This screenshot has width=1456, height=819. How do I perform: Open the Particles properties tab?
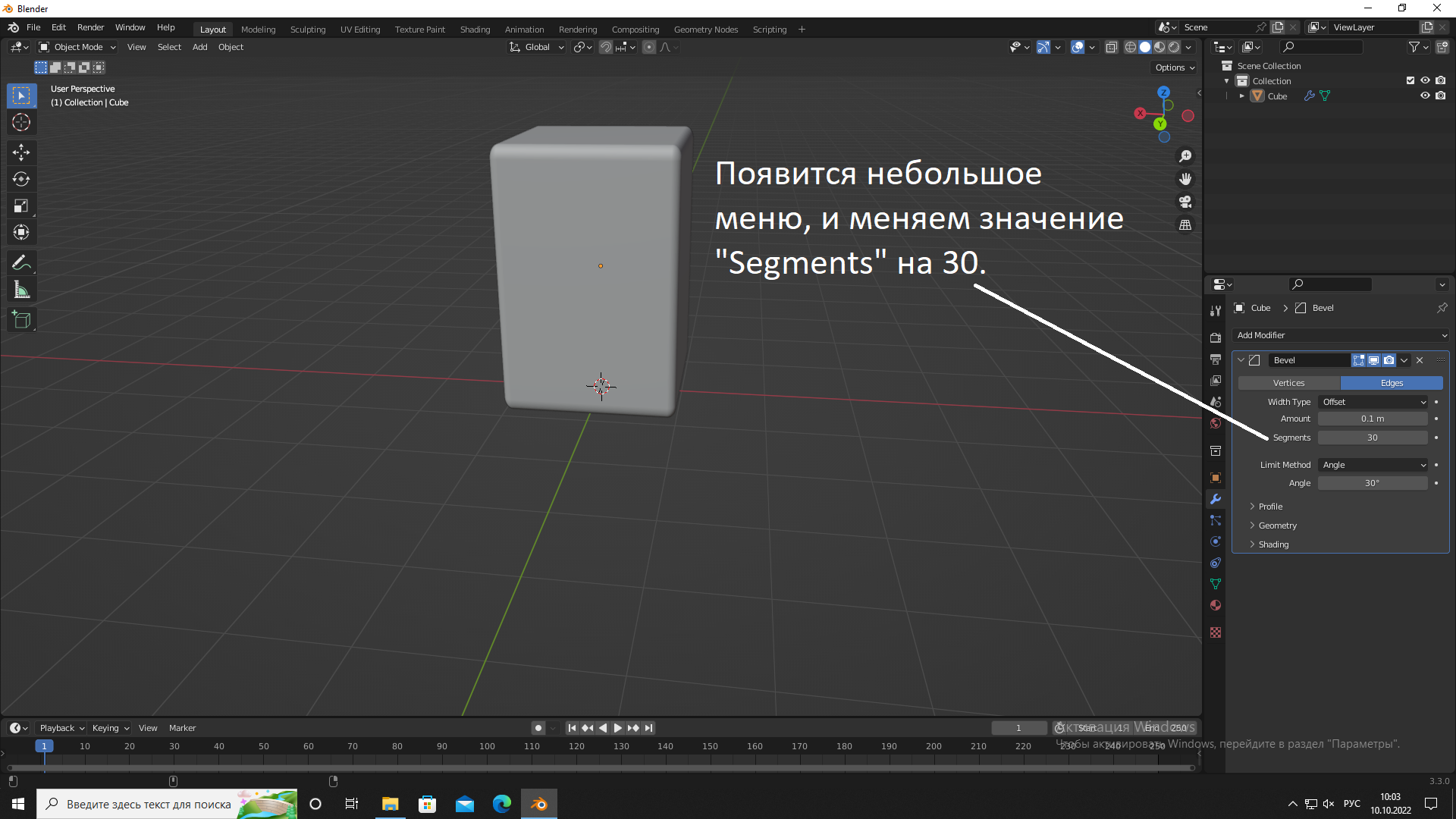point(1216,520)
